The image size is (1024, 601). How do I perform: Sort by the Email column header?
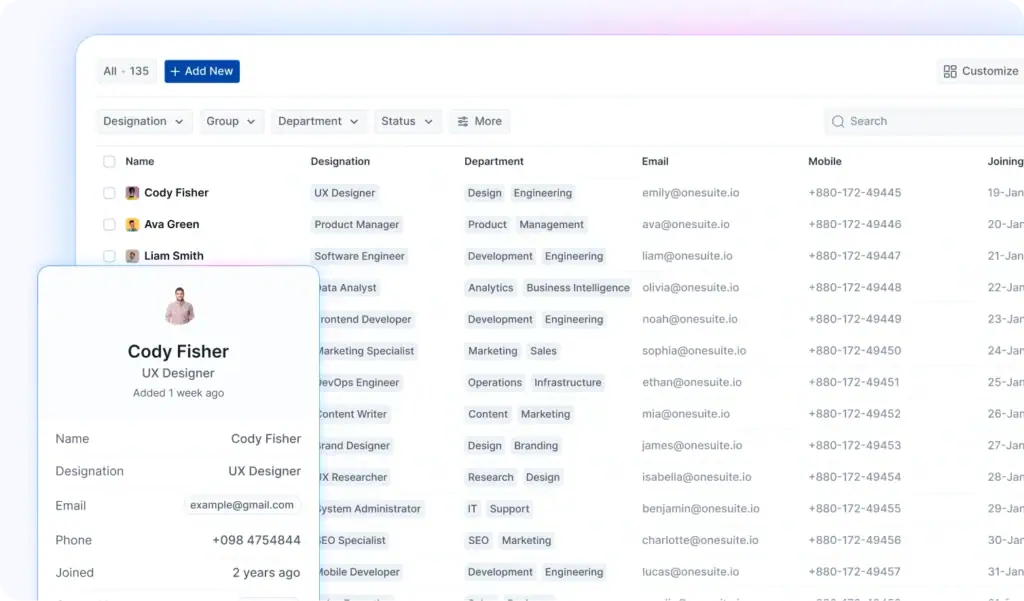[x=655, y=162]
